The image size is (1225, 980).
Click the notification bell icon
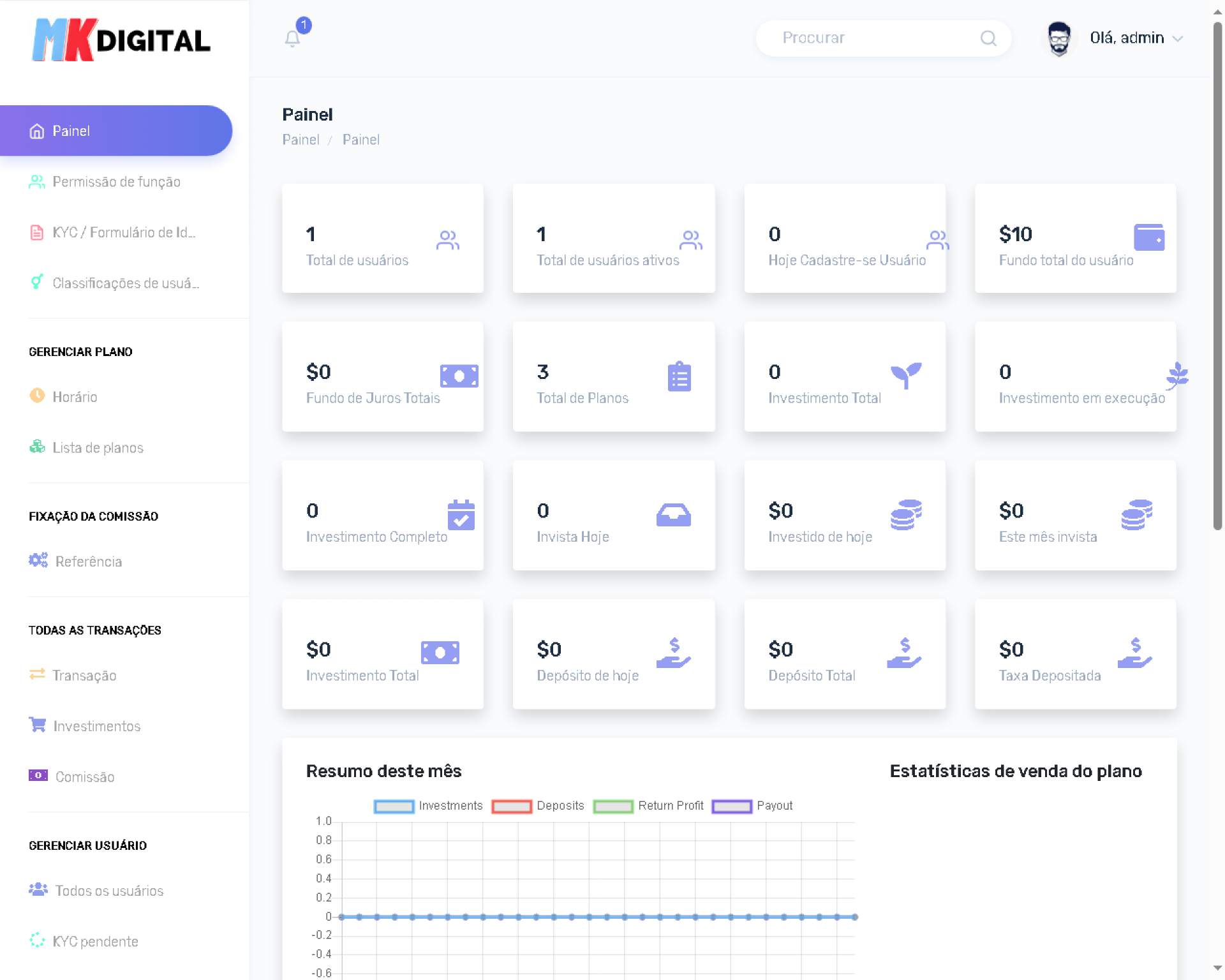point(292,39)
